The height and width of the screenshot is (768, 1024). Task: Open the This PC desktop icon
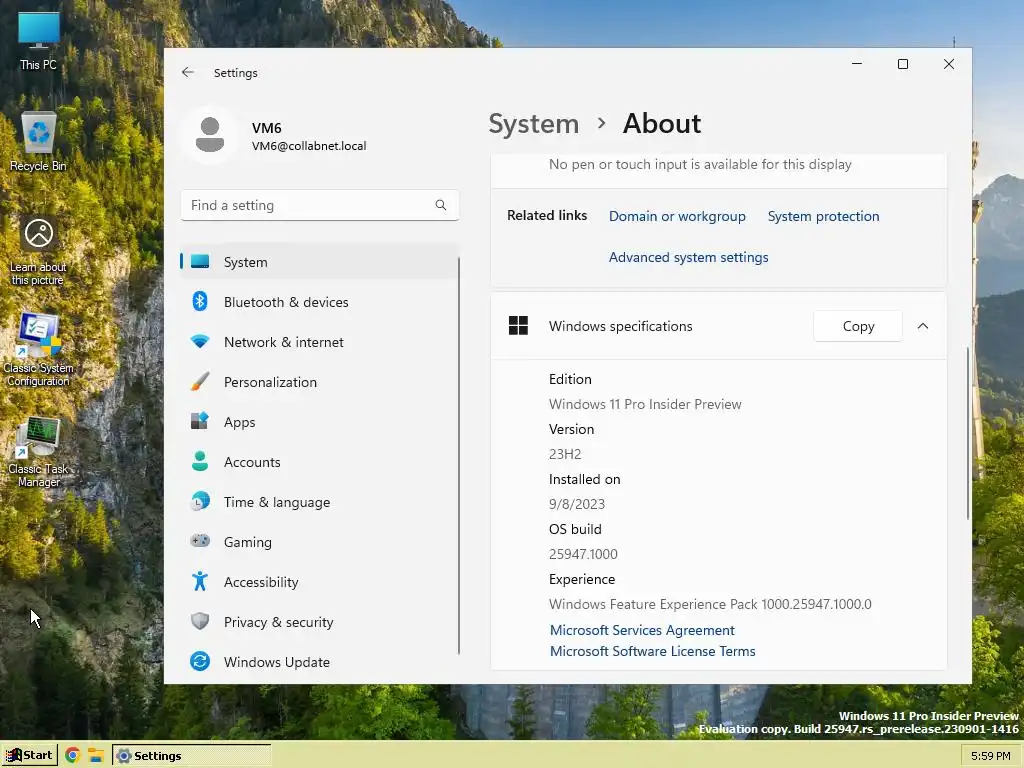point(39,40)
